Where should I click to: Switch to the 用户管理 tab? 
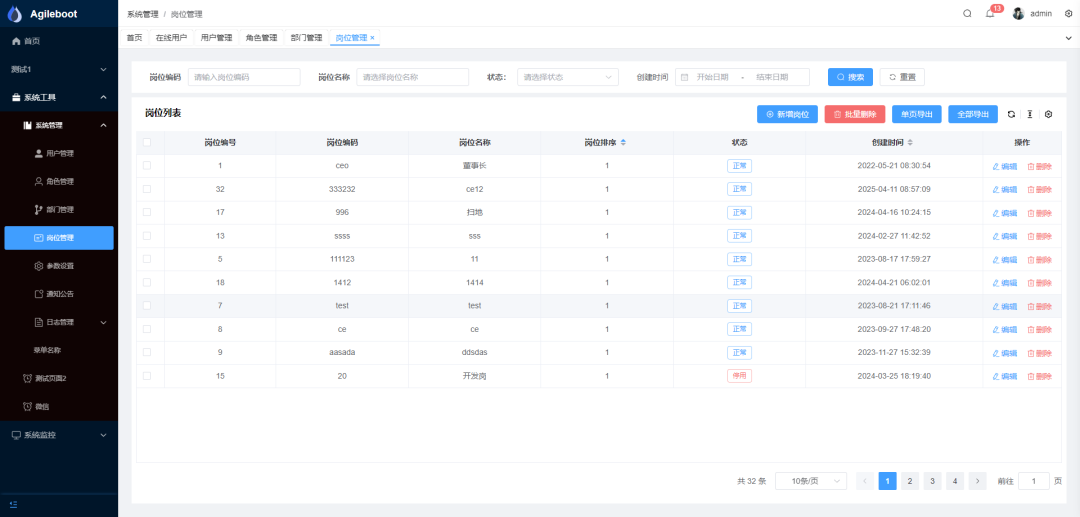tap(216, 38)
